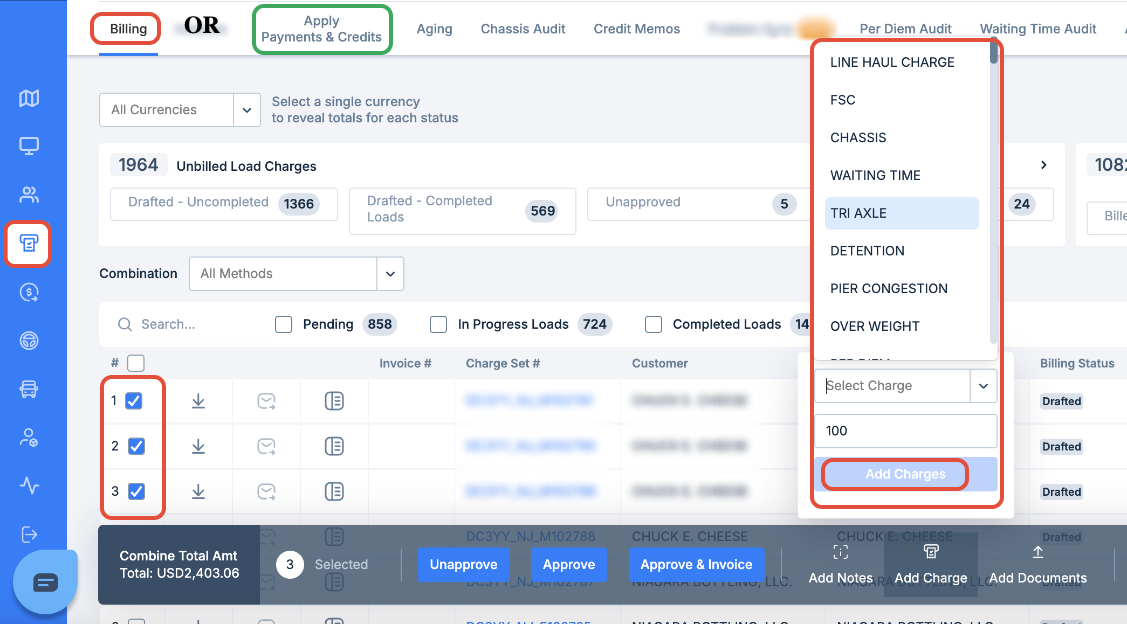
Task: Download invoice for row 1
Action: 198,401
